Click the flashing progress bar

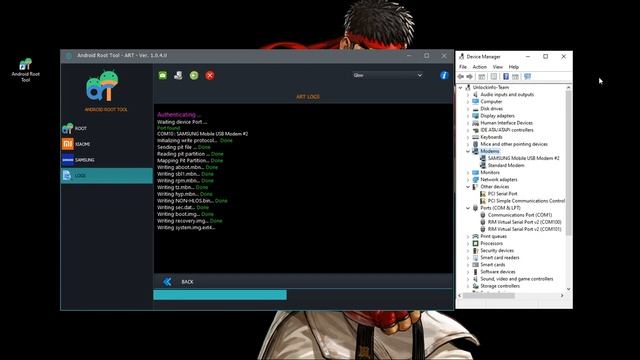pos(303,295)
